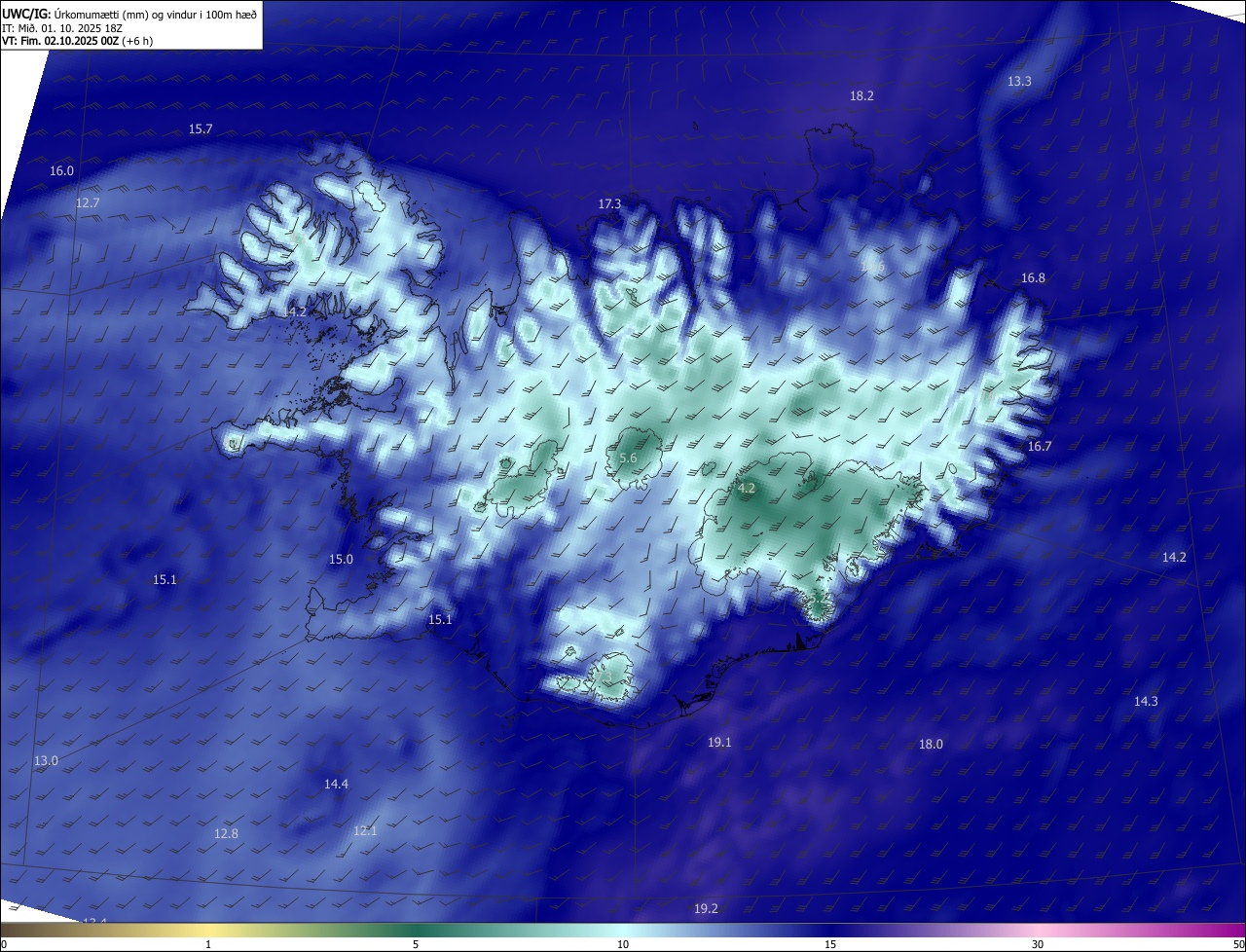Click the 50 tick on the color scale
The image size is (1246, 952).
coord(1238,945)
